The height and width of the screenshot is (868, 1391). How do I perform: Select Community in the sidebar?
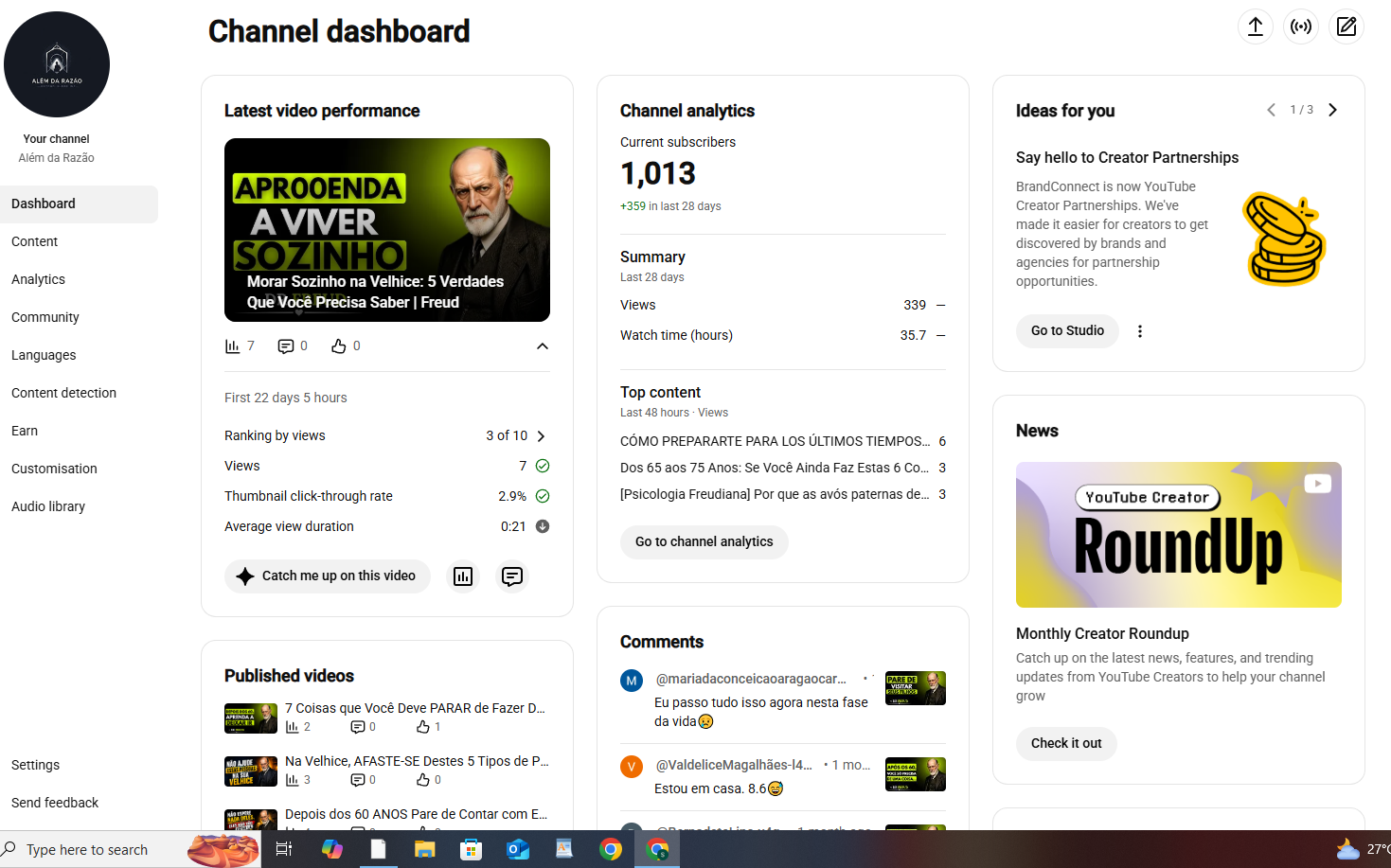coord(80,317)
